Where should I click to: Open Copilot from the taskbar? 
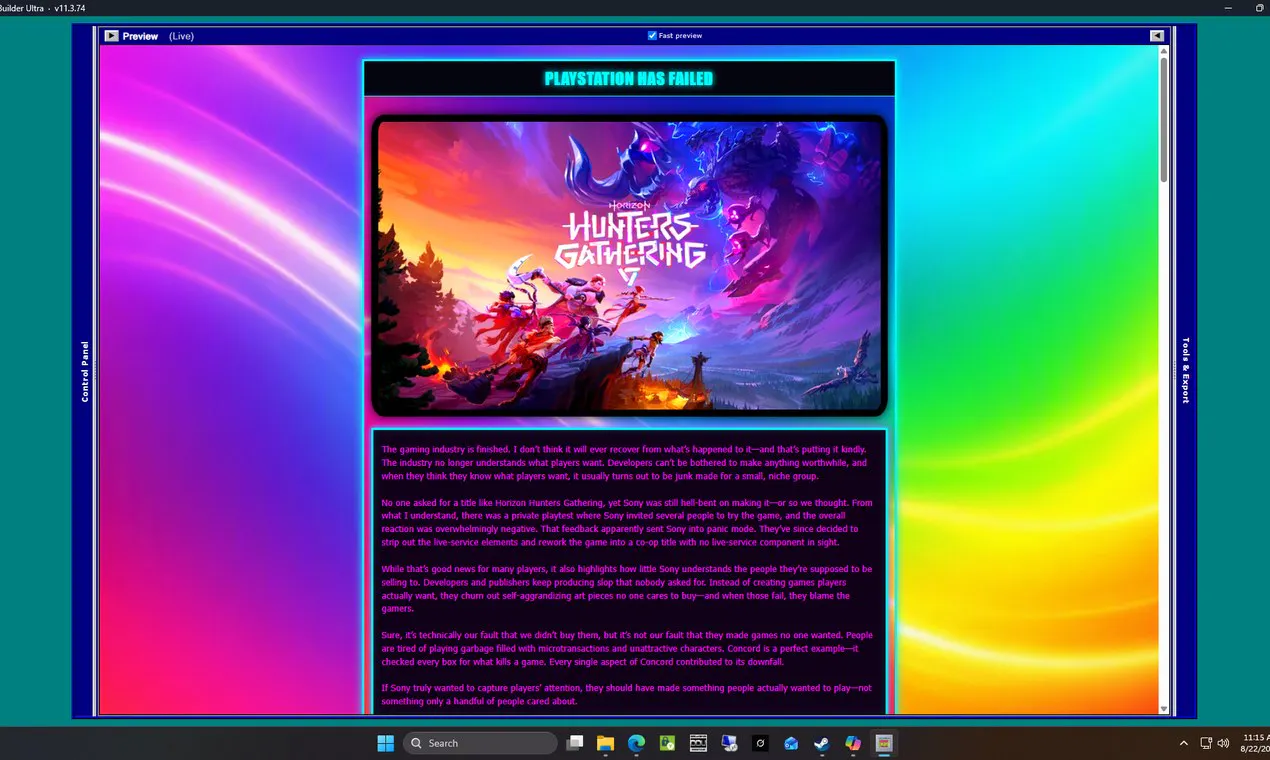[852, 743]
